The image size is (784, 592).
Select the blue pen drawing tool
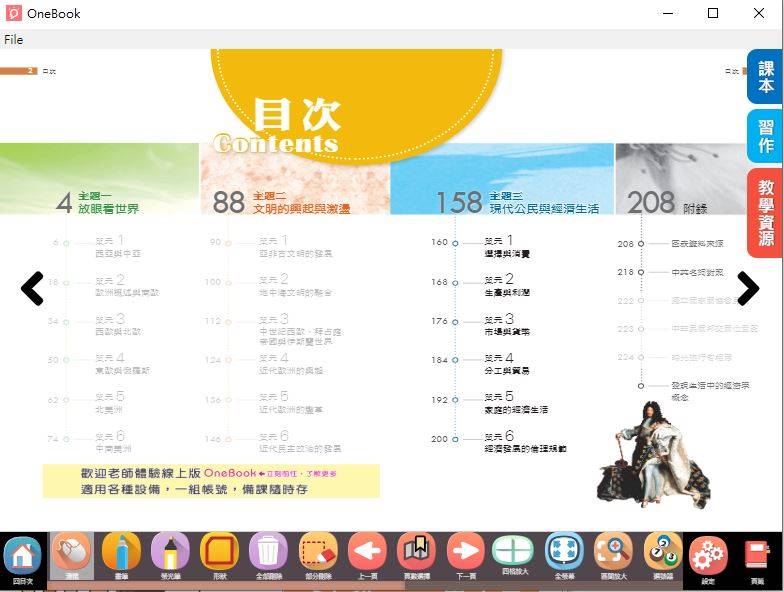121,556
